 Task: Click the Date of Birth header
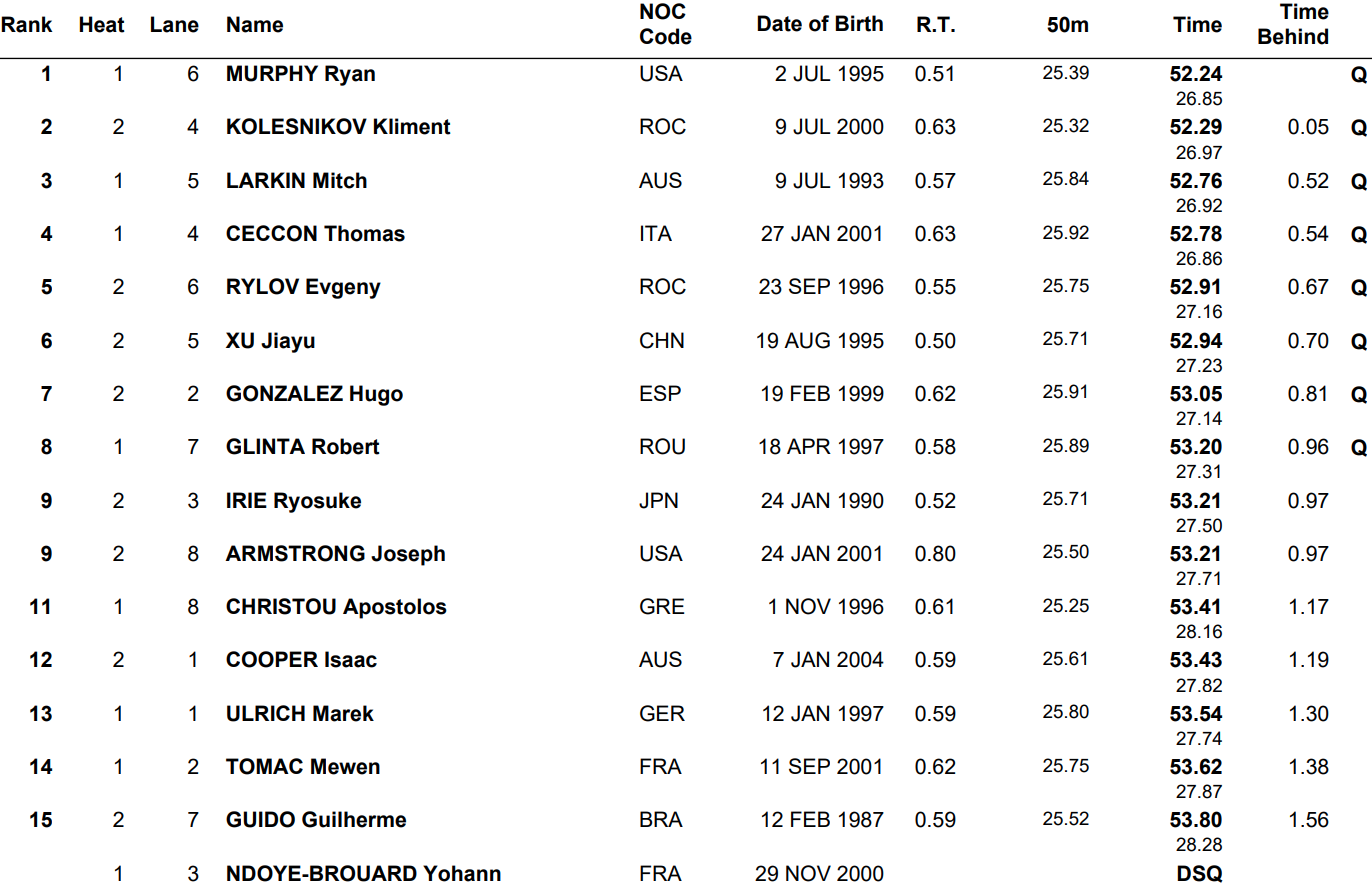820,25
